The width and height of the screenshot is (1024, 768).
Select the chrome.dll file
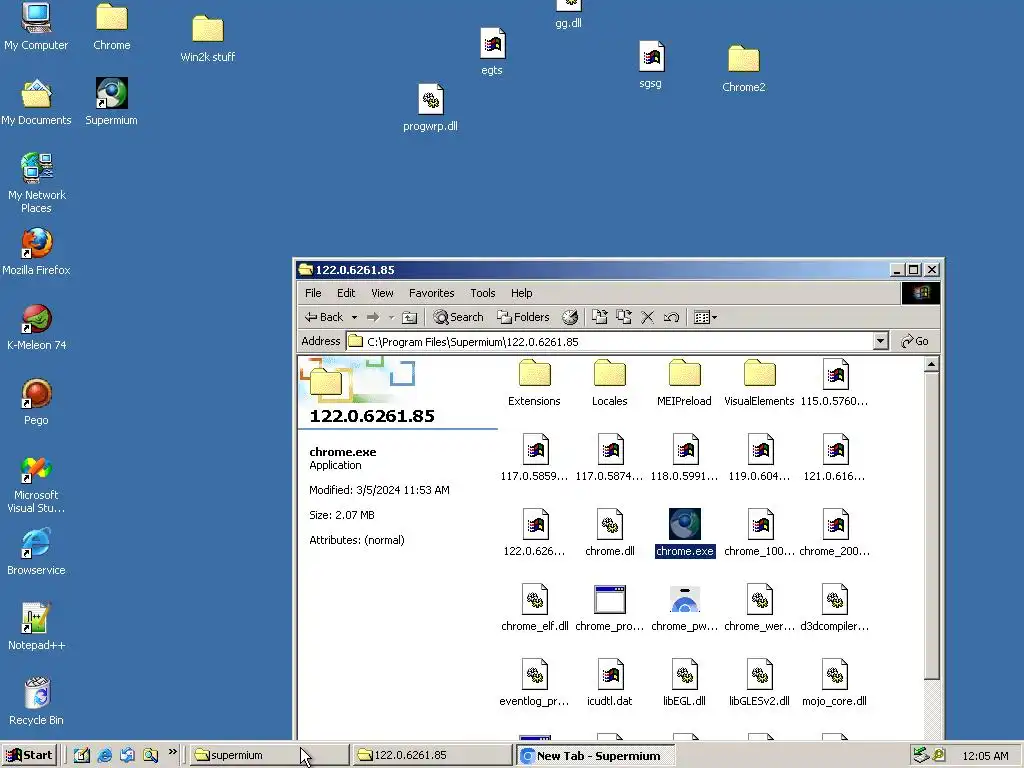click(x=609, y=533)
